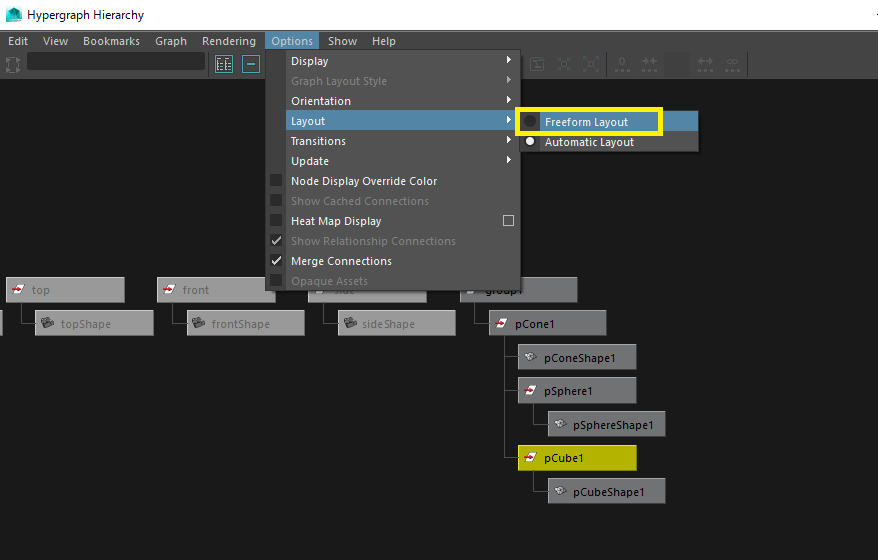The image size is (878, 560).
Task: Toggle Show Relationship Connections checkbox
Action: [x=276, y=241]
